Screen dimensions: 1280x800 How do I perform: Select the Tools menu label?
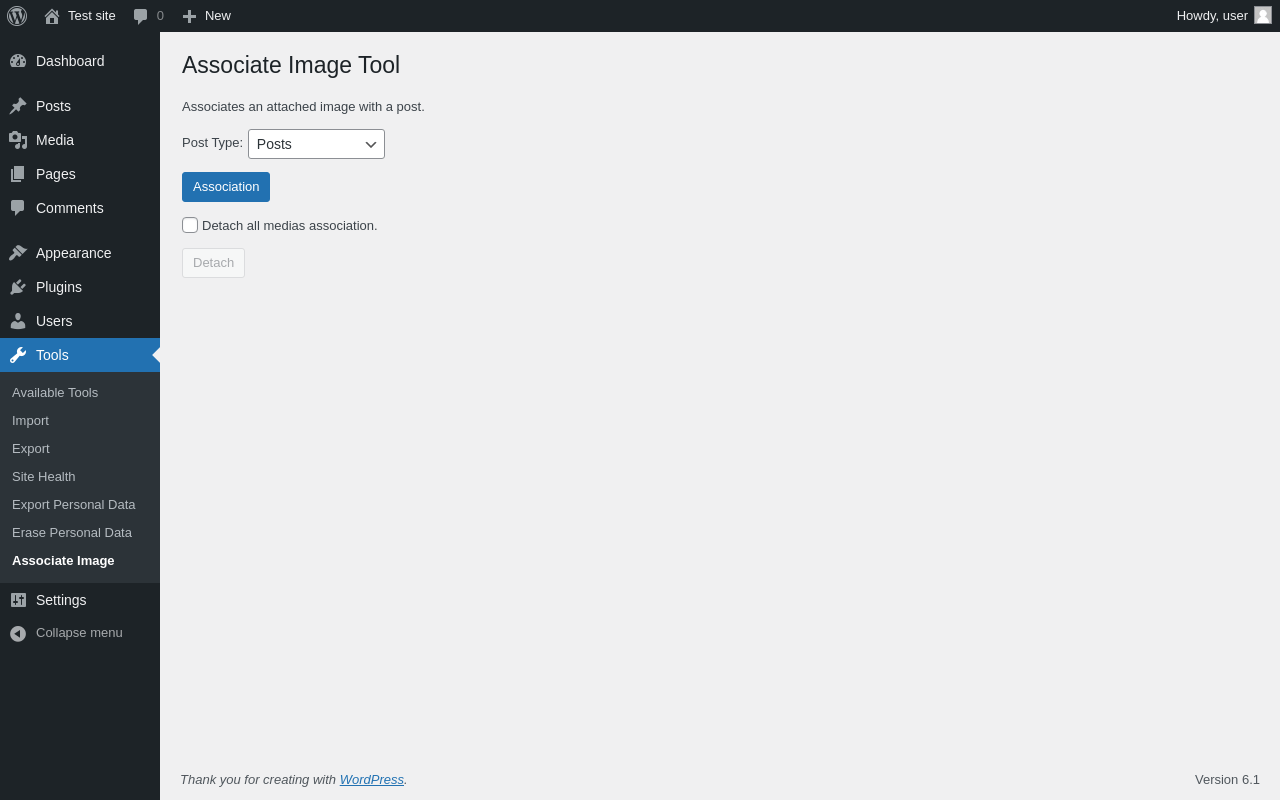(52, 355)
